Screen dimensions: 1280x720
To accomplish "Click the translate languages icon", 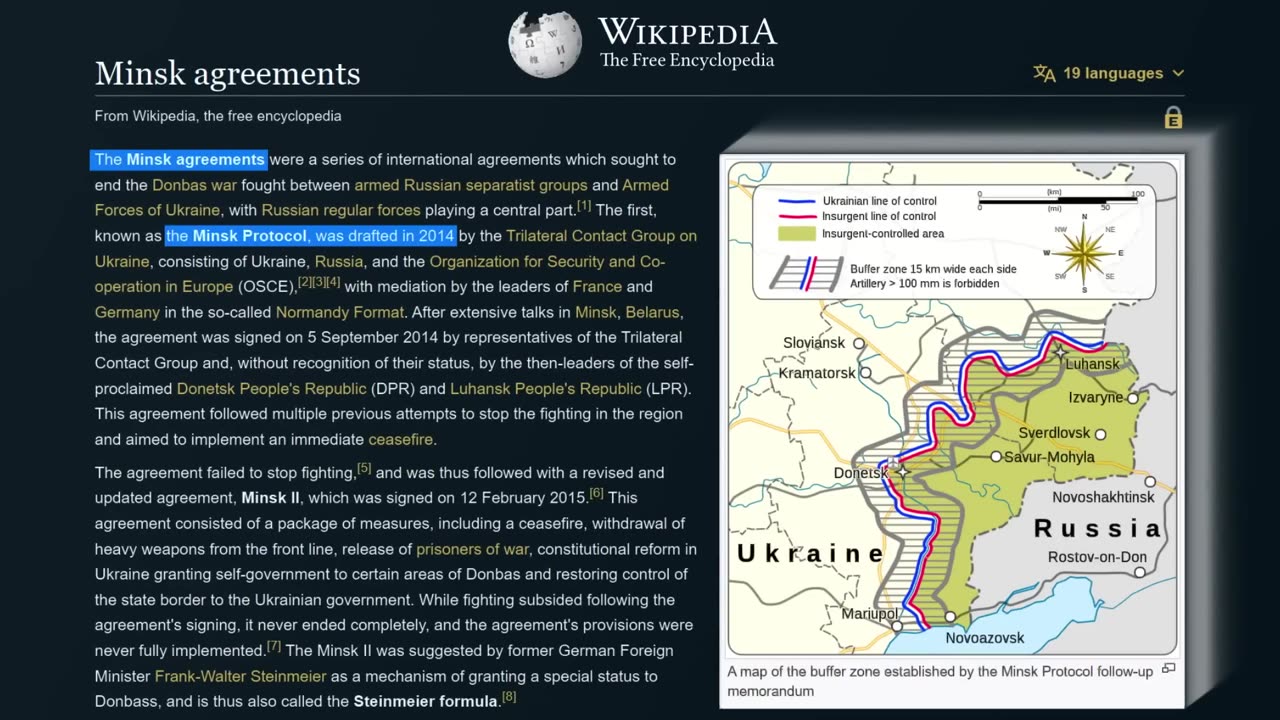I will [x=1044, y=73].
